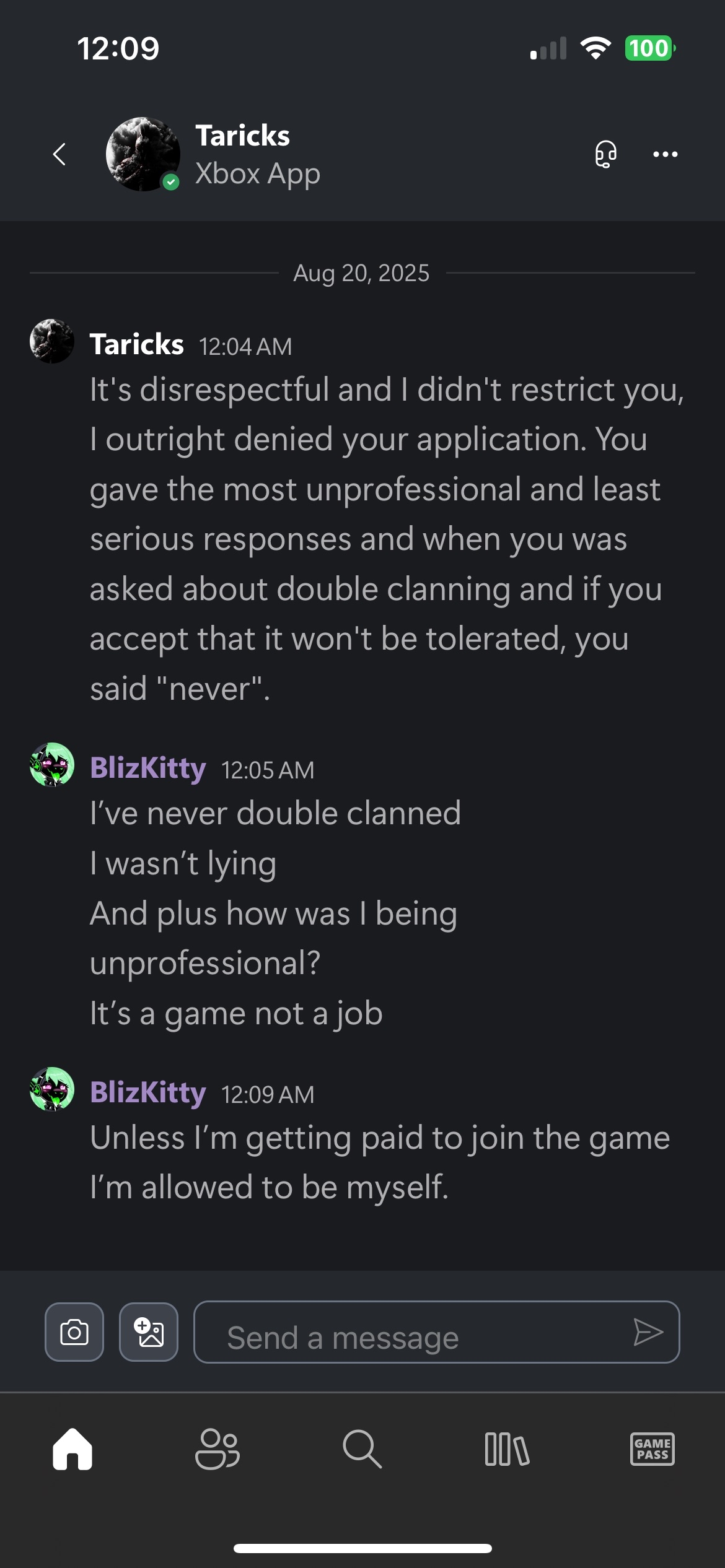Viewport: 725px width, 1568px height.
Task: Open the Friends and social tab
Action: [217, 1449]
